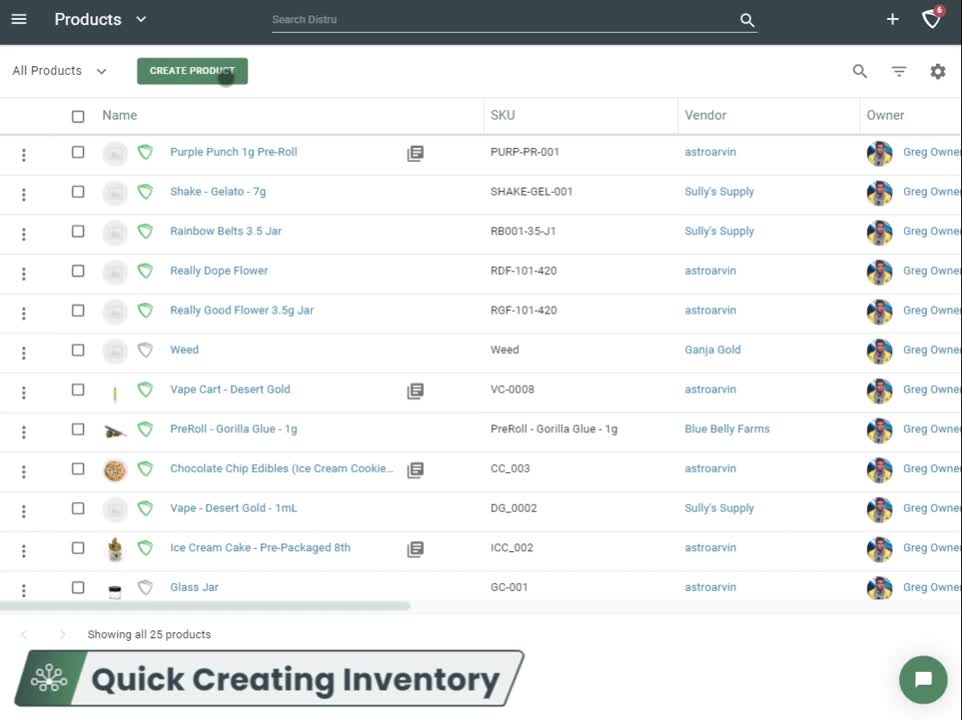The width and height of the screenshot is (962, 720).
Task: Click the table search magnifier icon
Action: tap(860, 71)
